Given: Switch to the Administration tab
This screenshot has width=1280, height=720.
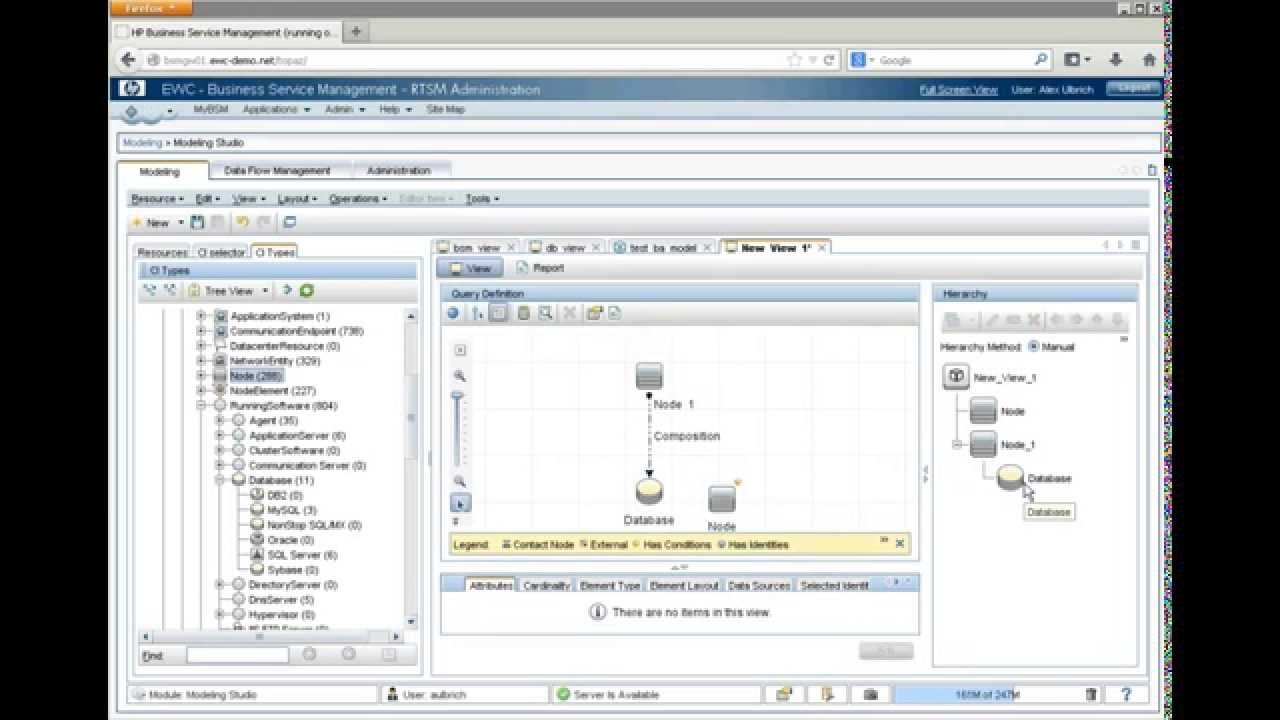Looking at the screenshot, I should pyautogui.click(x=398, y=171).
